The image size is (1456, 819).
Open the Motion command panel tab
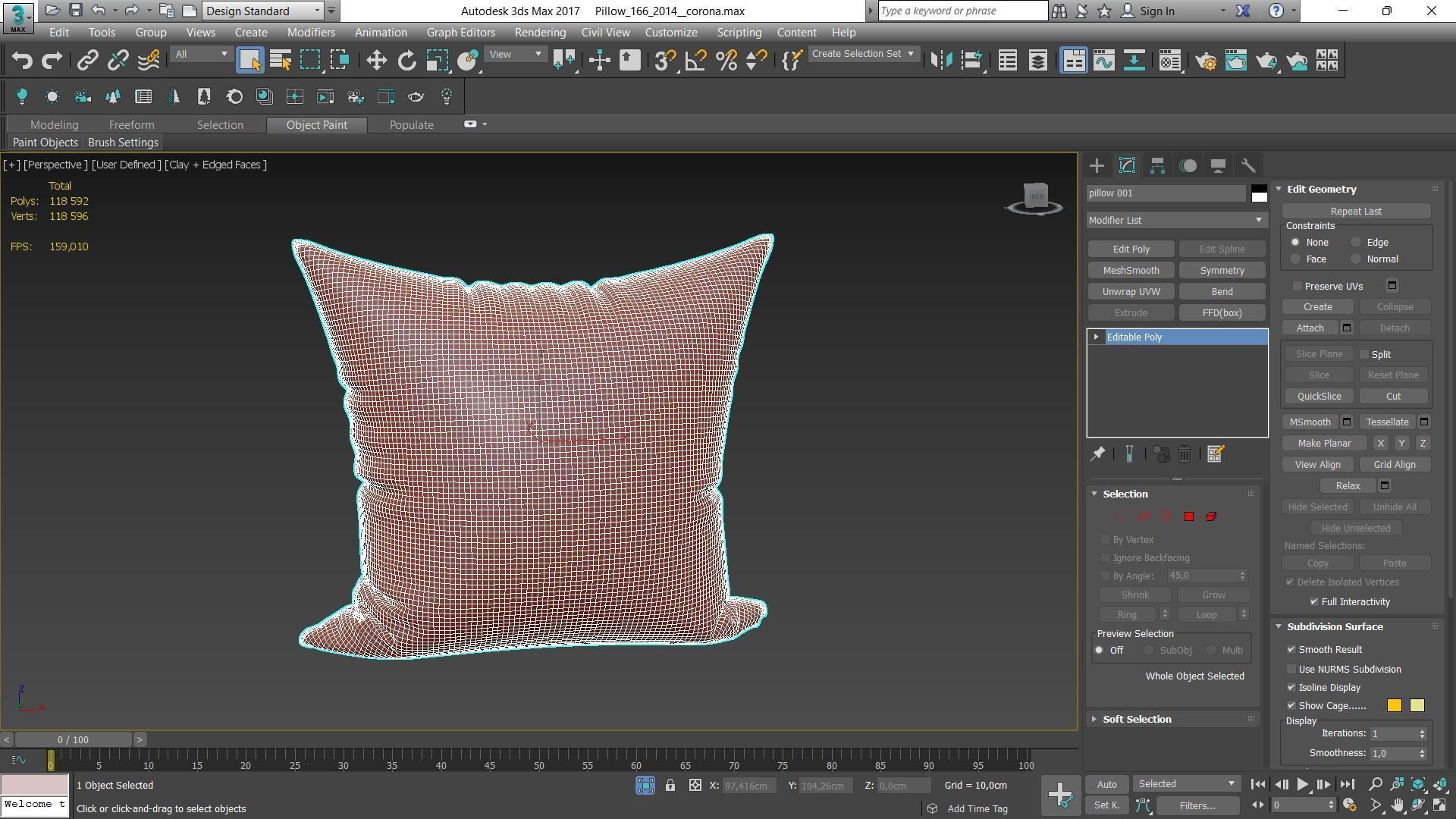coord(1188,165)
